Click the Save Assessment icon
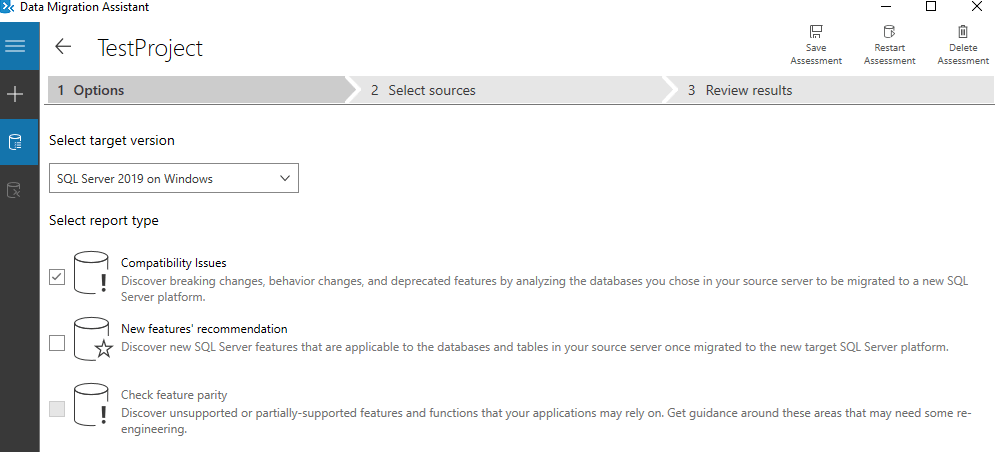 816,33
